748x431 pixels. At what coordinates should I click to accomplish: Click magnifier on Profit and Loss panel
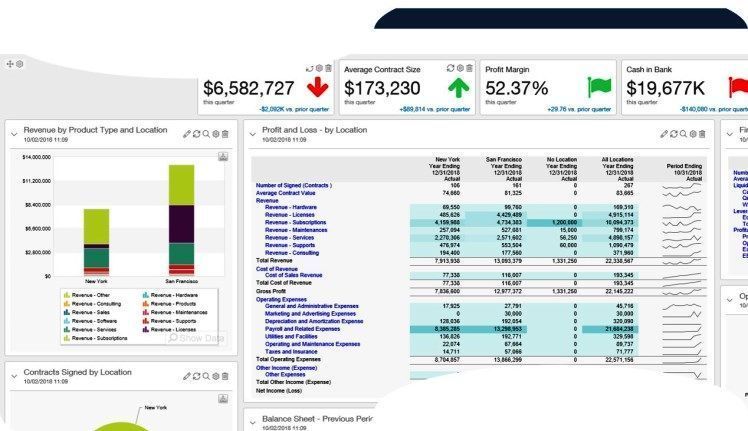coord(683,134)
